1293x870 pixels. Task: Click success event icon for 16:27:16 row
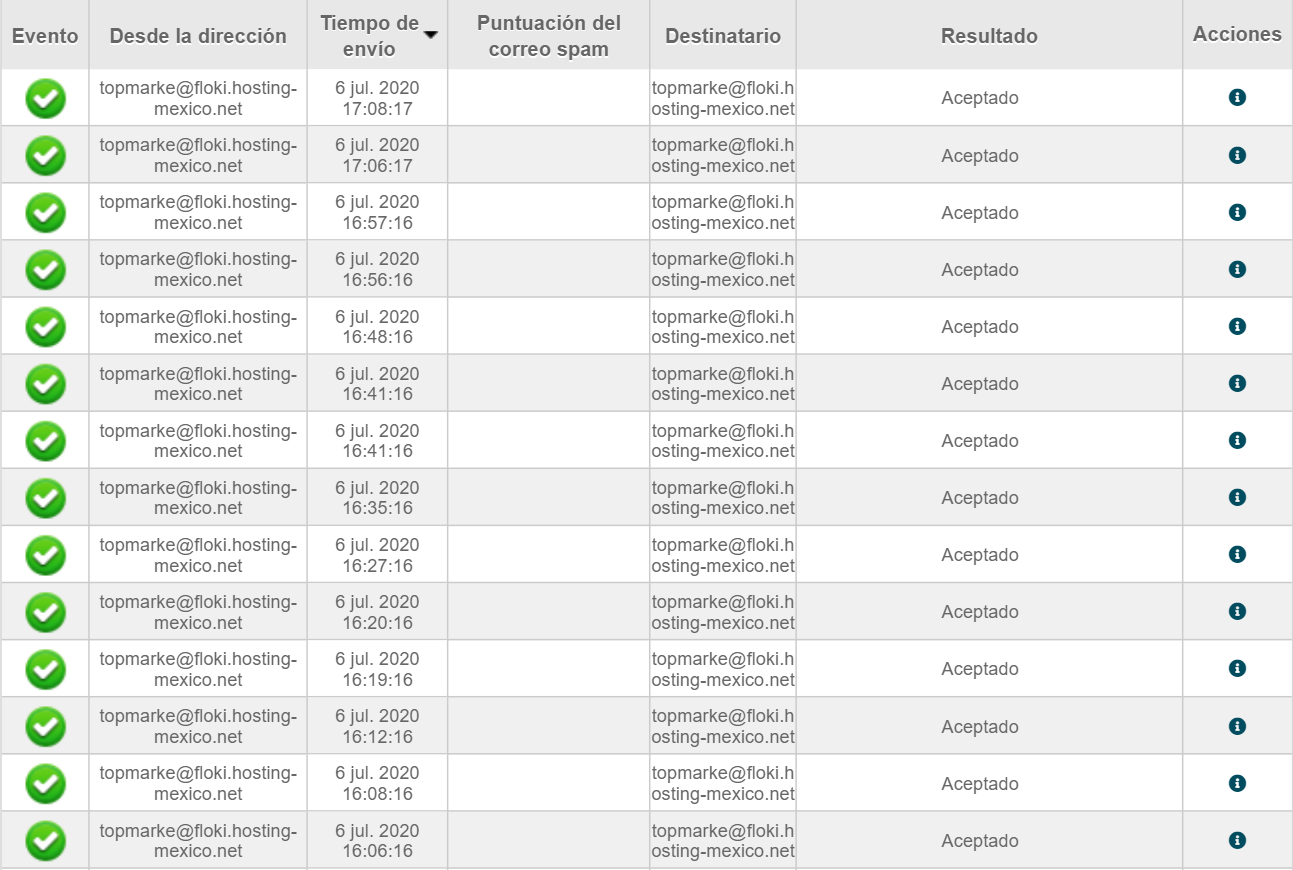[45, 555]
